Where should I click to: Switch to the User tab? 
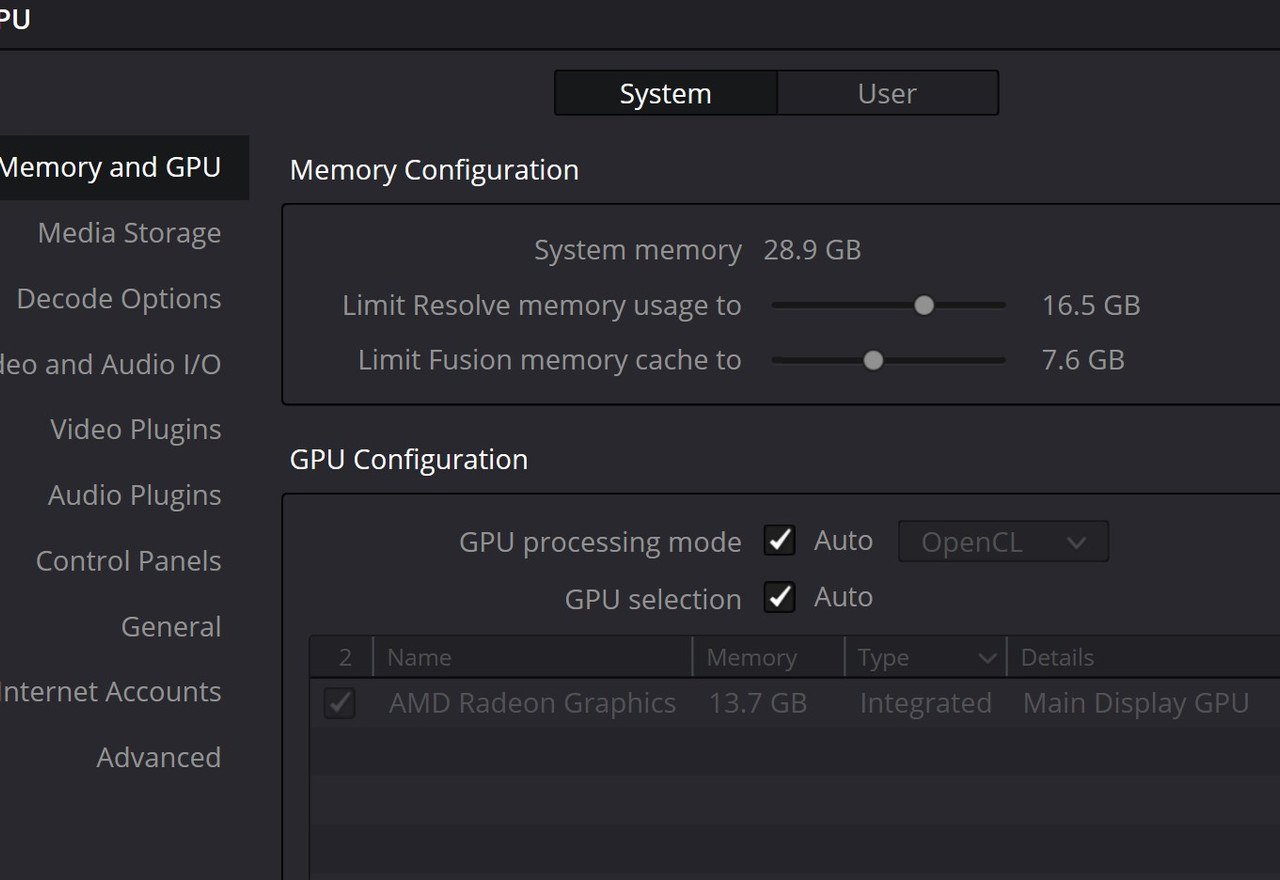887,93
